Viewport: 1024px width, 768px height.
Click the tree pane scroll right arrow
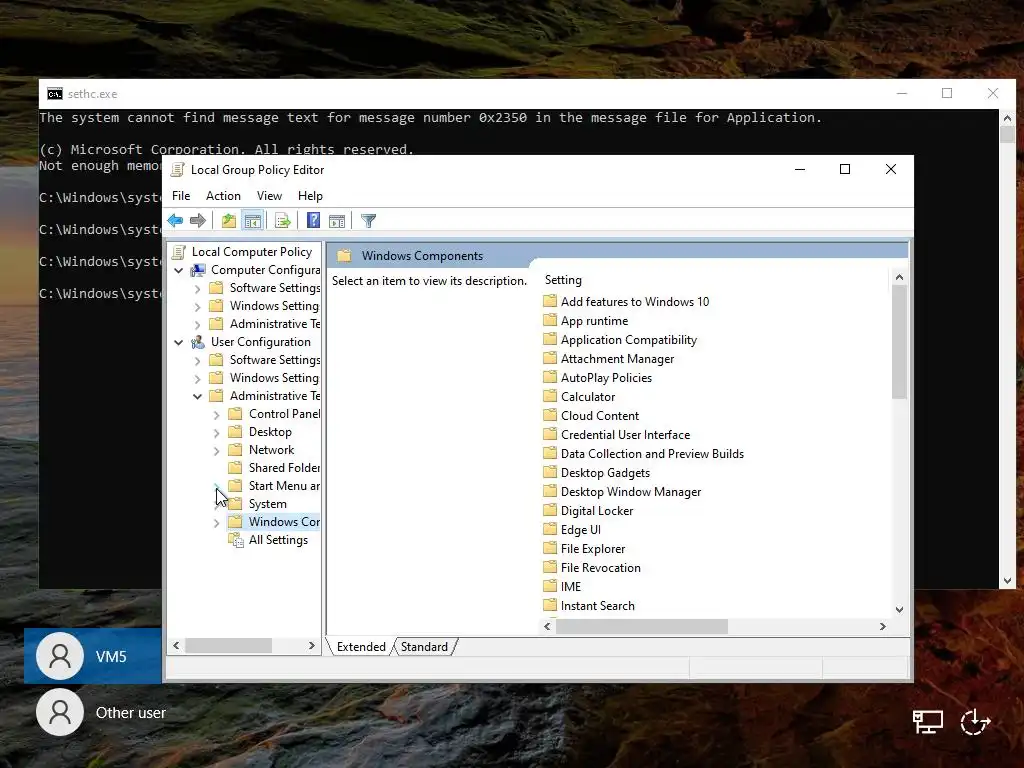(x=312, y=645)
